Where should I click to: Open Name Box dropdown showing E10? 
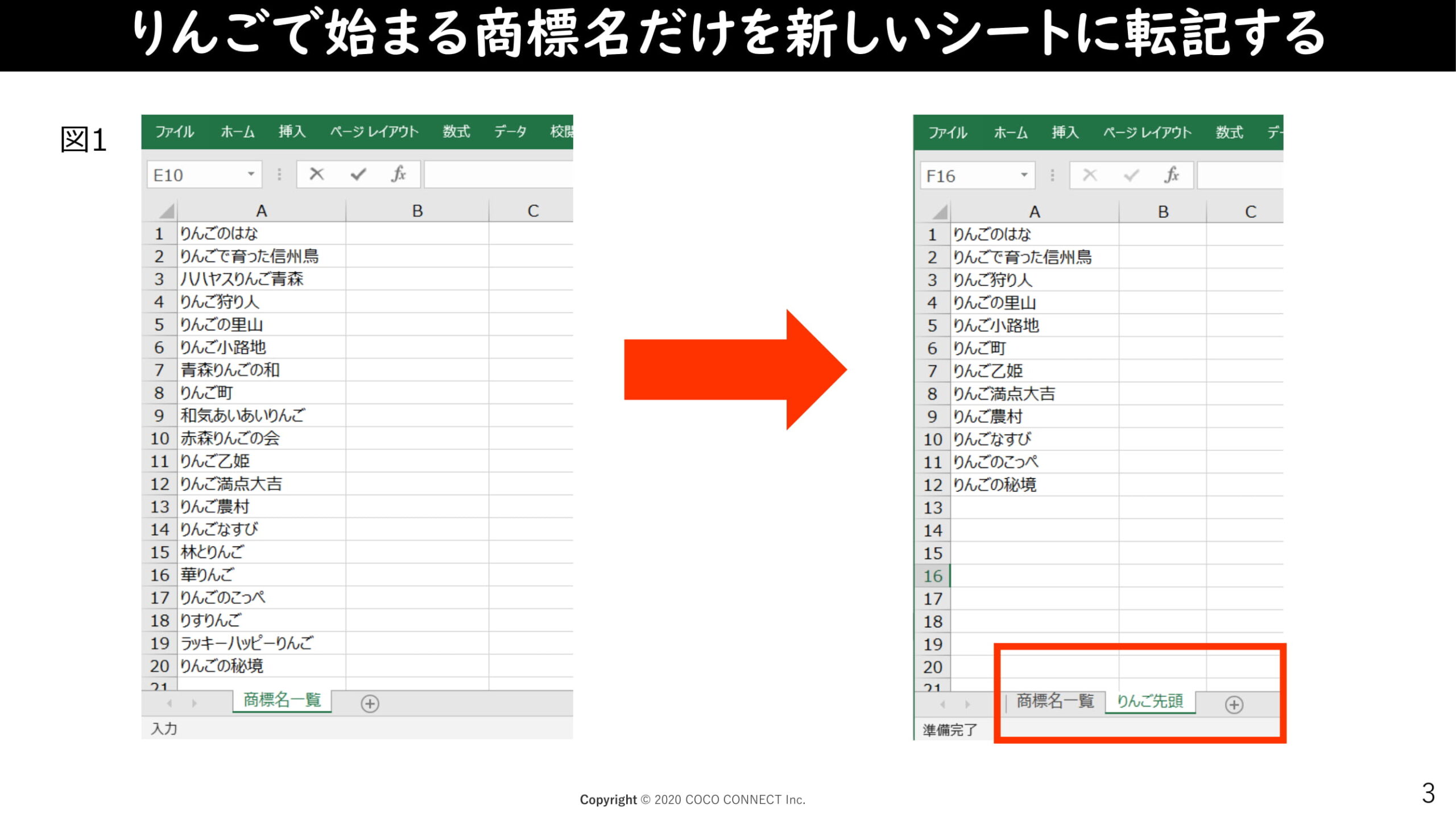coord(250,174)
